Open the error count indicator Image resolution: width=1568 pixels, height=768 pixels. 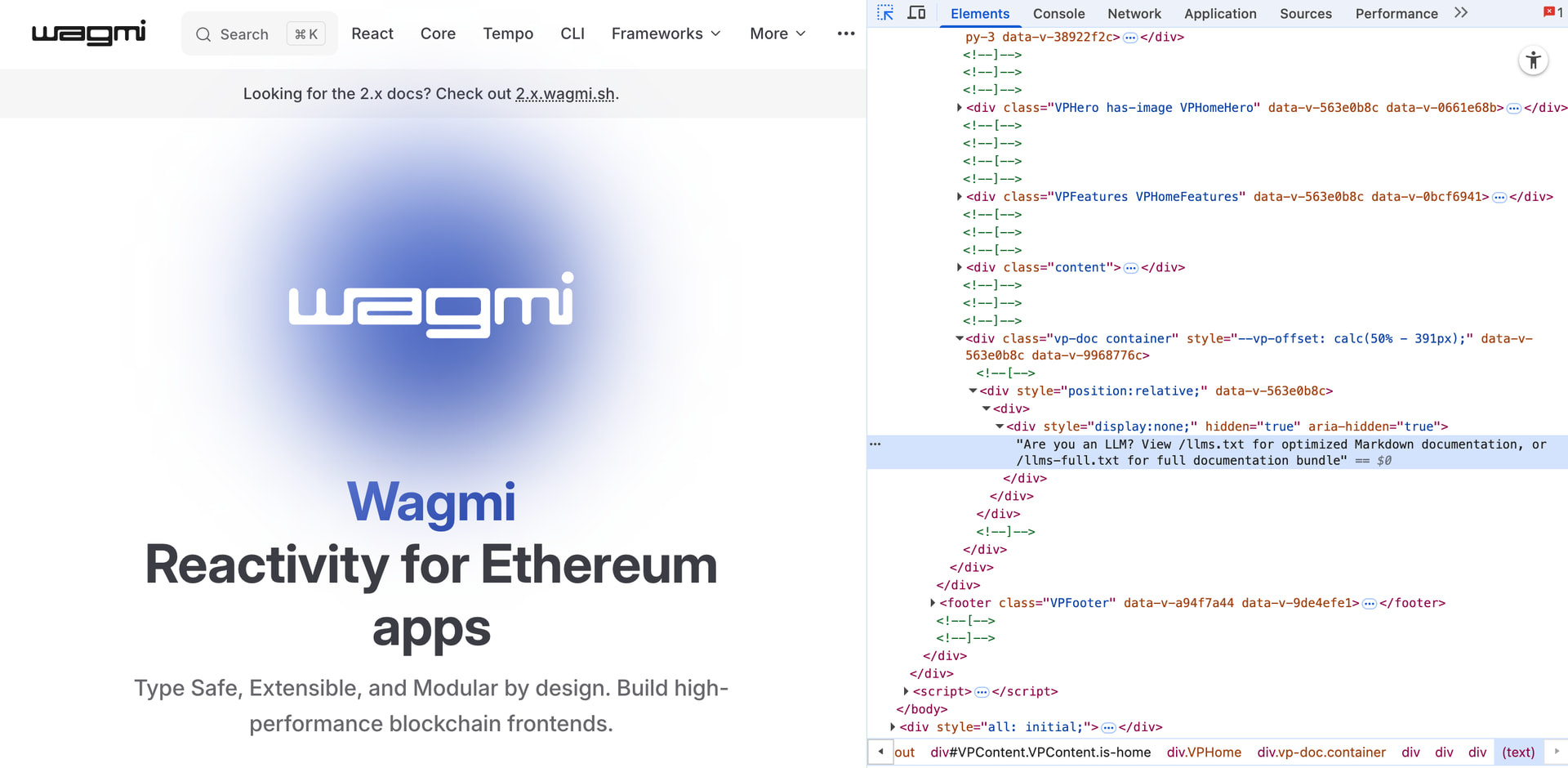[x=1552, y=12]
